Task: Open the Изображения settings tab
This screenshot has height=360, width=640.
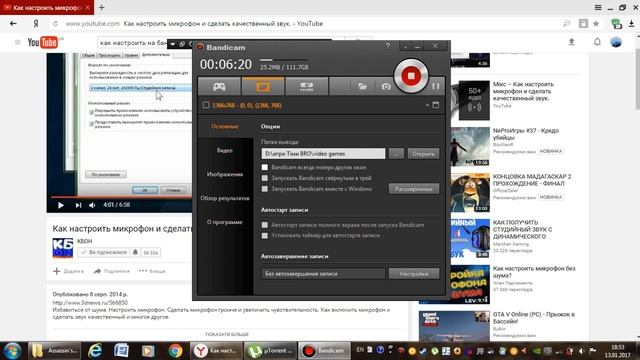Action: point(224,174)
